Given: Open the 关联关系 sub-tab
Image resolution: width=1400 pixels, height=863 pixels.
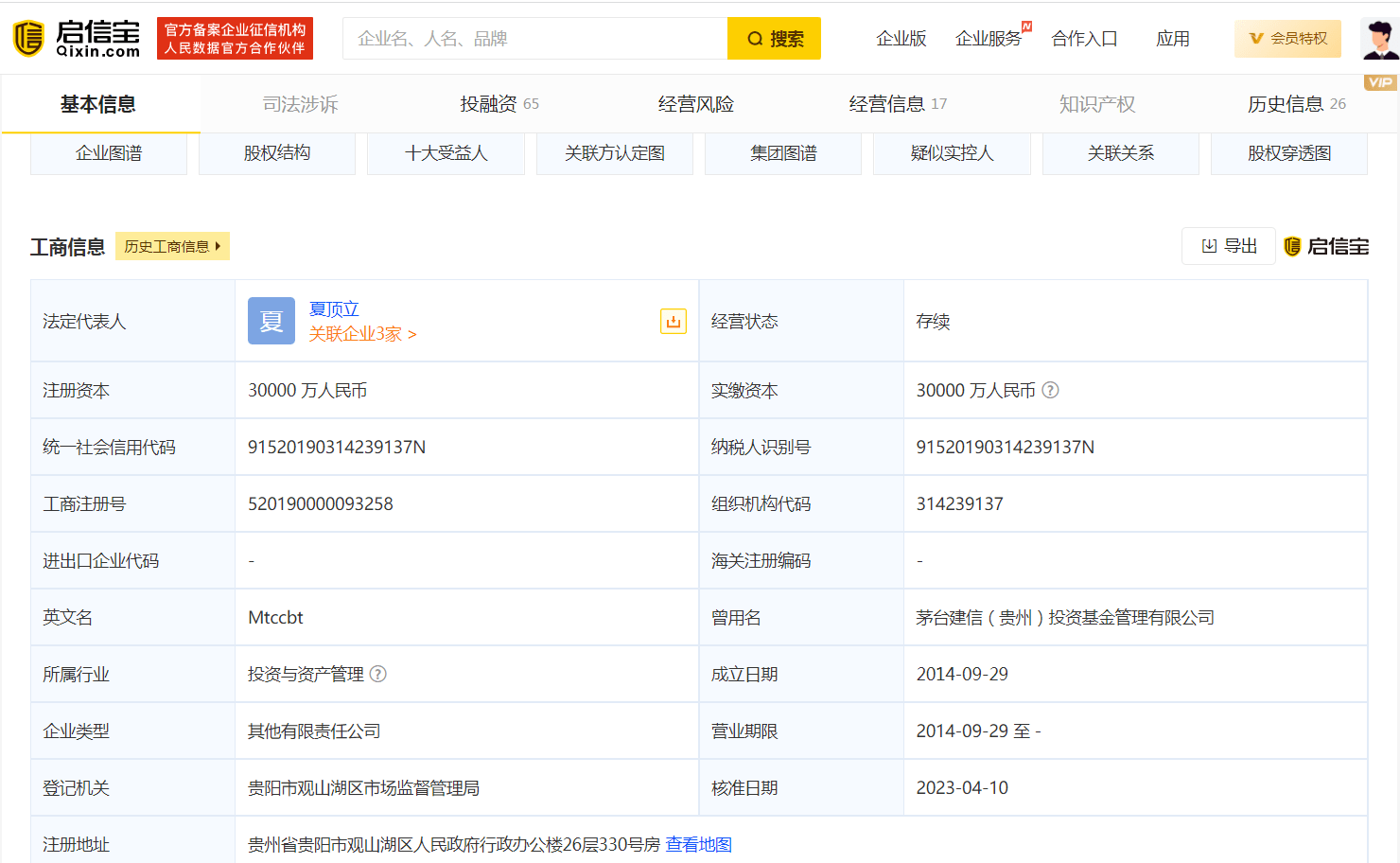Looking at the screenshot, I should 1121,153.
